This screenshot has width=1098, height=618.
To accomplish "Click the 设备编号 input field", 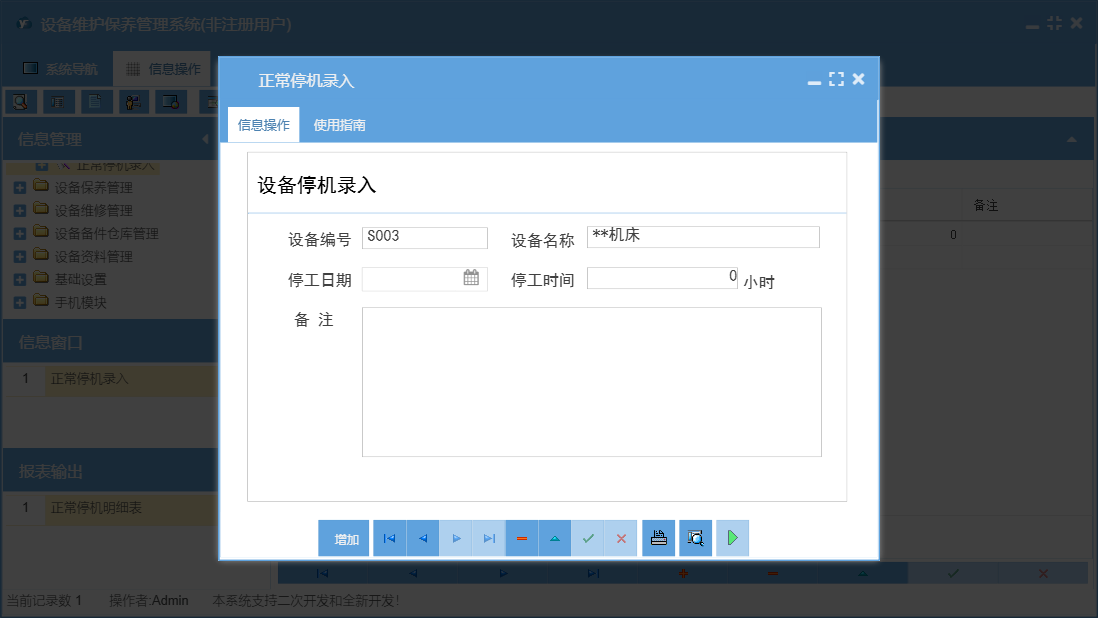I will tap(424, 237).
